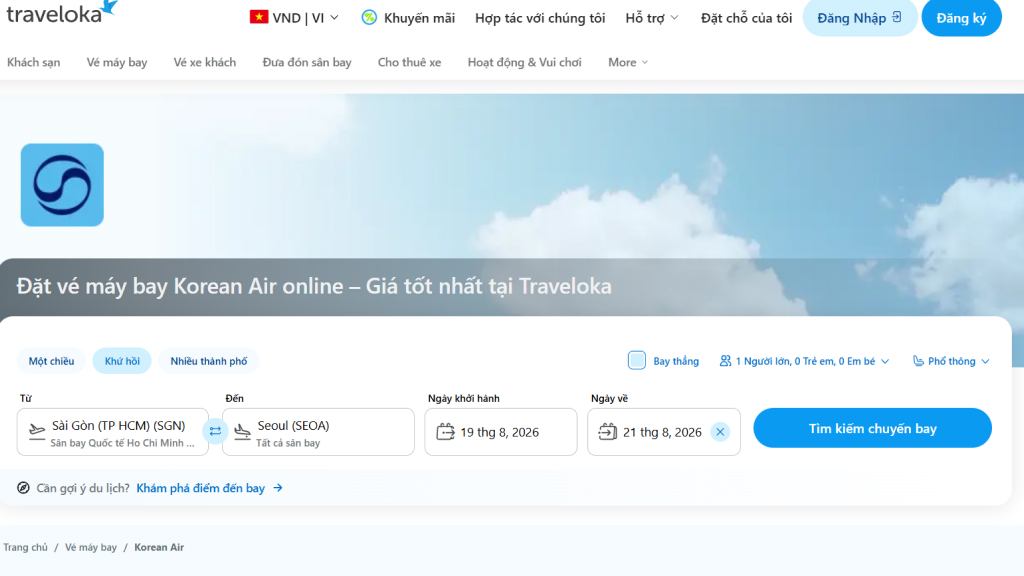Screen dimensions: 1024x576
Task: Click the departure date 19 thg 8, 2026
Action: pyautogui.click(x=501, y=432)
